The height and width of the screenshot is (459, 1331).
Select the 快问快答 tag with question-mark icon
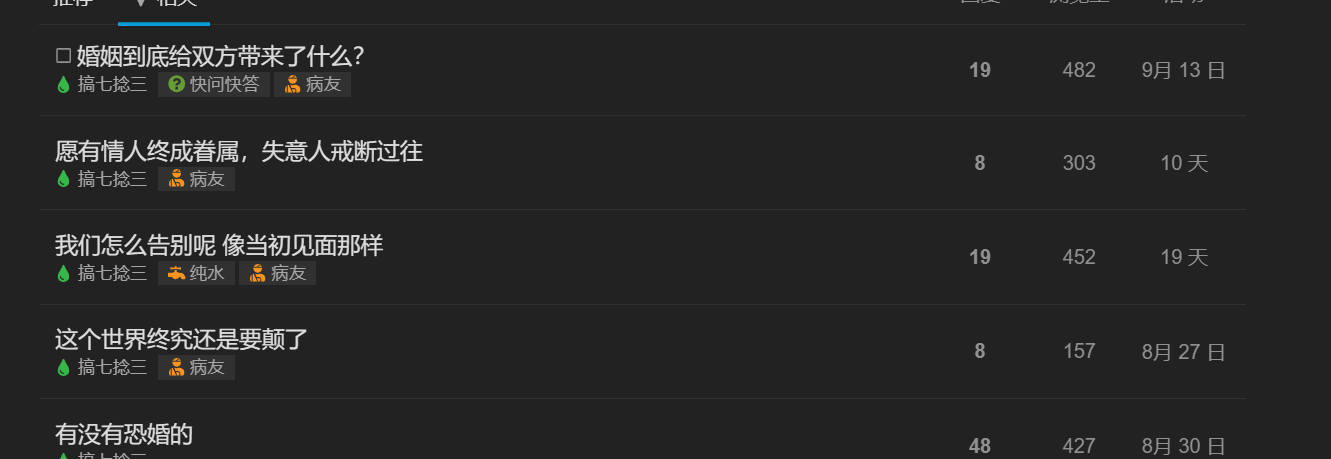tap(214, 85)
